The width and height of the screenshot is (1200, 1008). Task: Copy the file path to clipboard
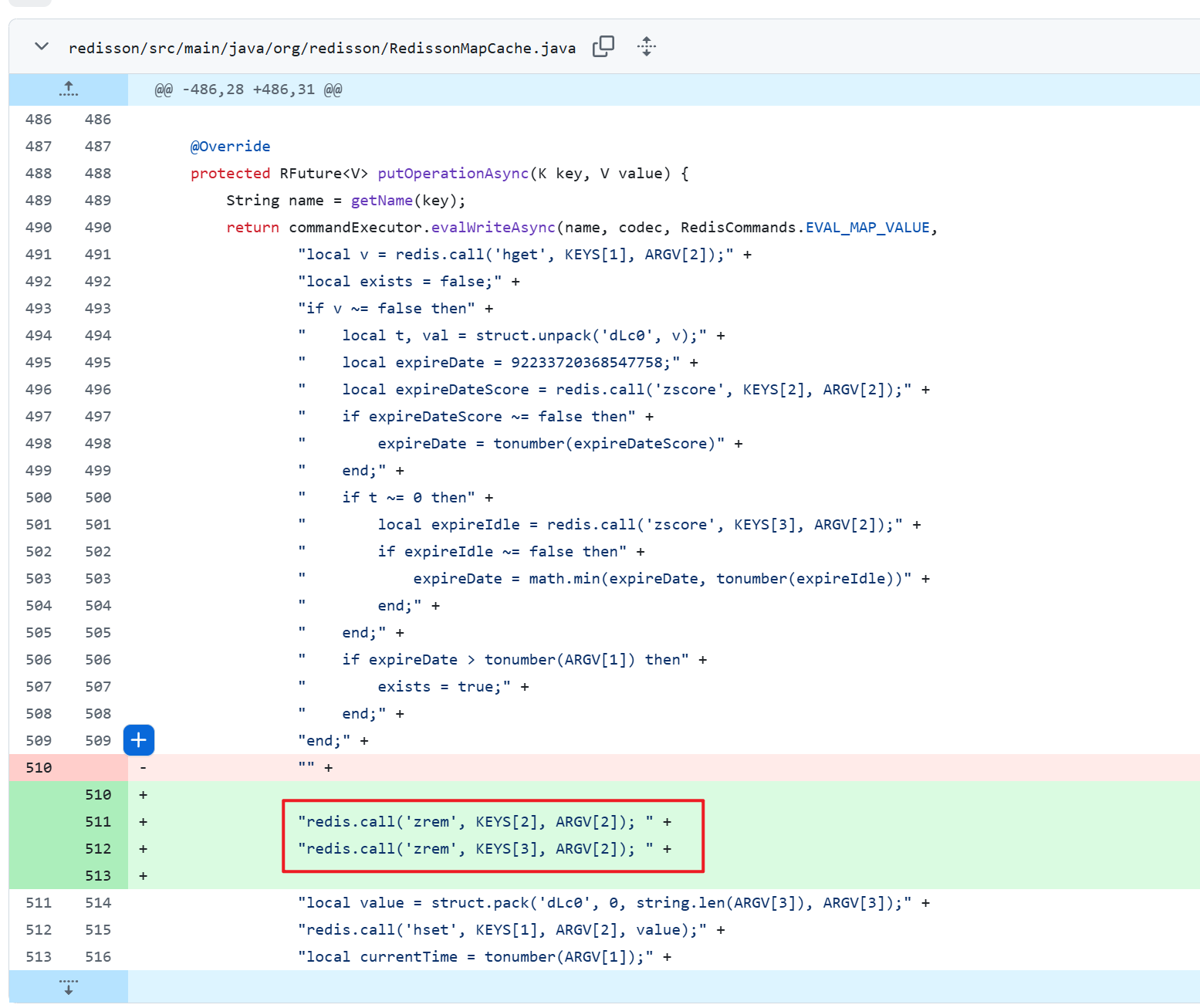[x=603, y=47]
